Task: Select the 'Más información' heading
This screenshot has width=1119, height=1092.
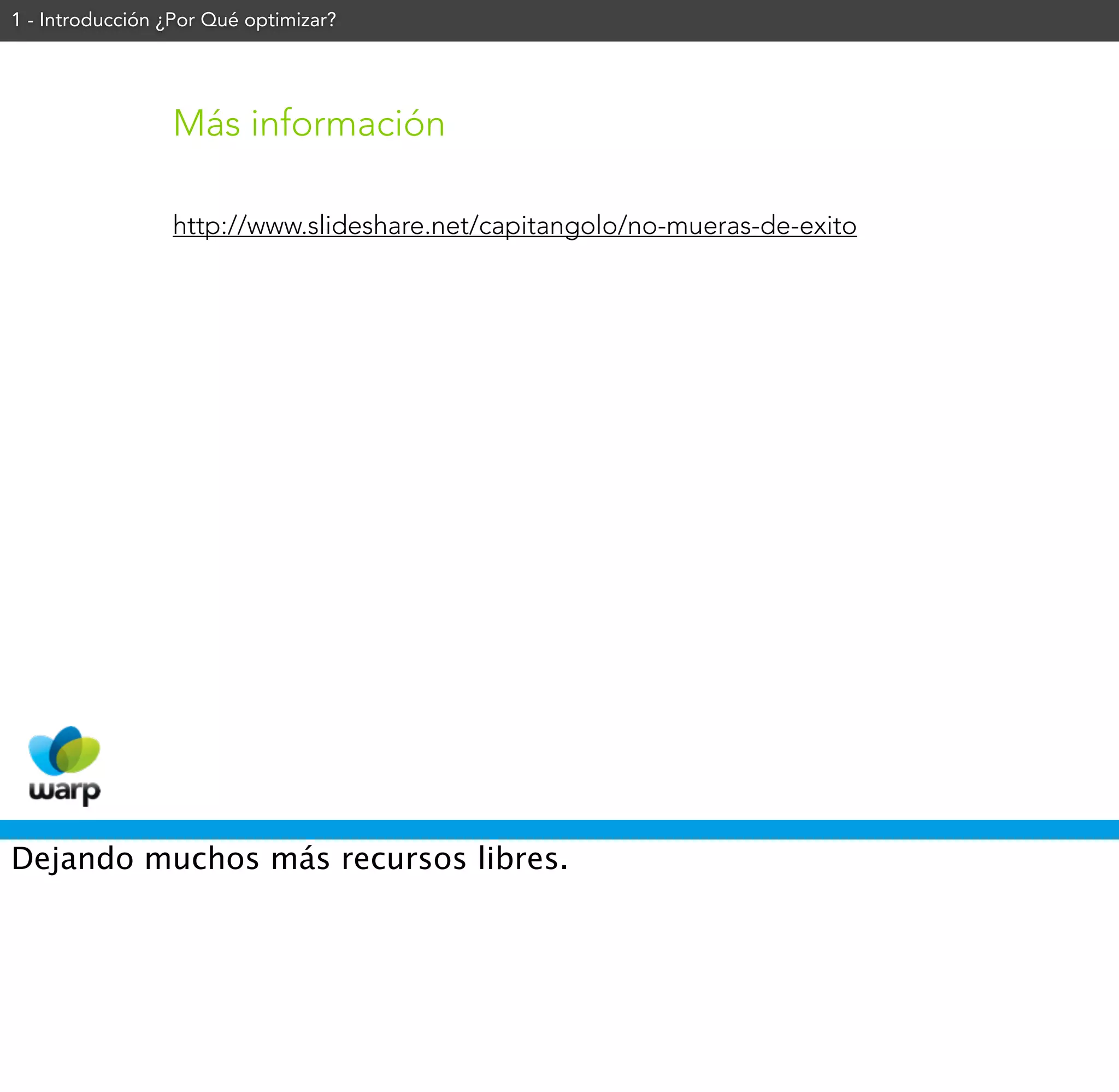Action: (309, 123)
